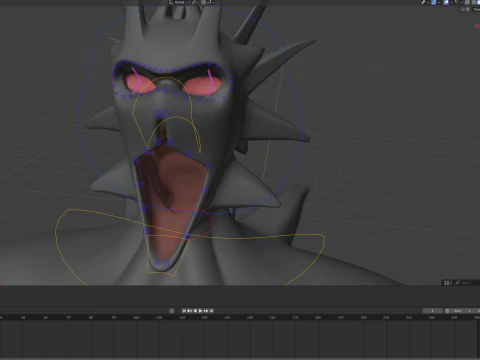Click frame 60 on the timeline ruler
This screenshot has width=480, height=360.
coord(46,318)
